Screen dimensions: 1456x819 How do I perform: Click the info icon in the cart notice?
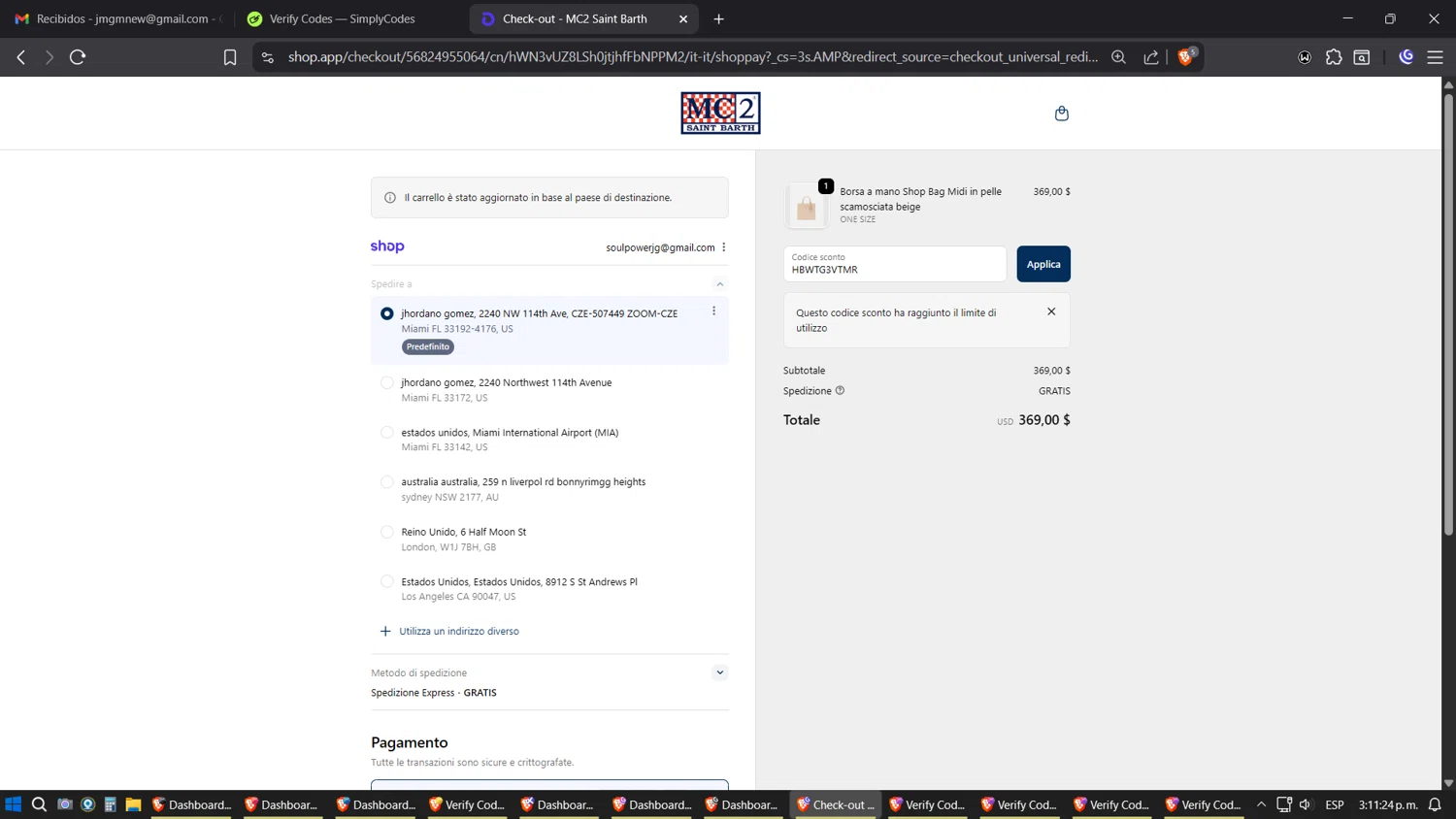click(390, 198)
